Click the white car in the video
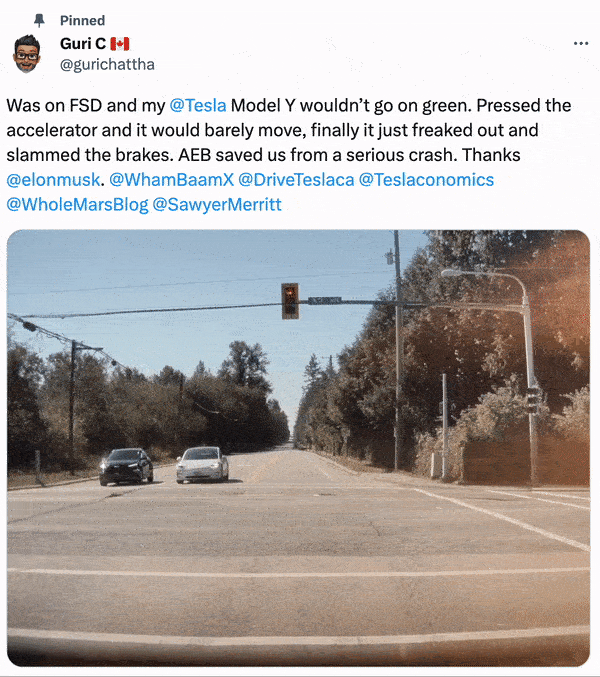The width and height of the screenshot is (600, 677). [x=202, y=465]
